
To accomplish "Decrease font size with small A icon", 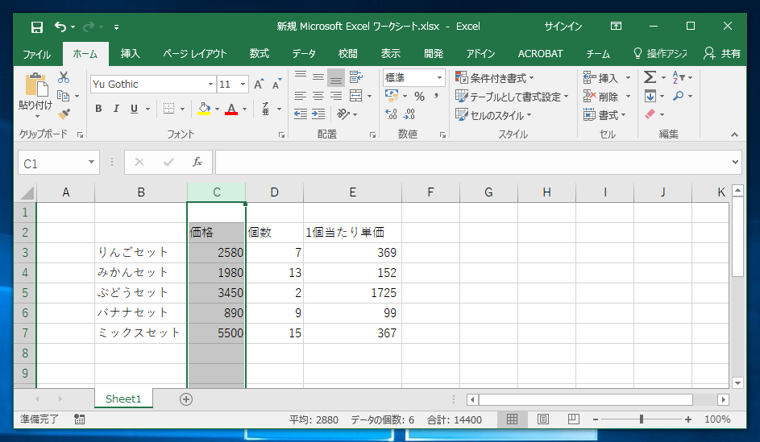I will pyautogui.click(x=277, y=84).
